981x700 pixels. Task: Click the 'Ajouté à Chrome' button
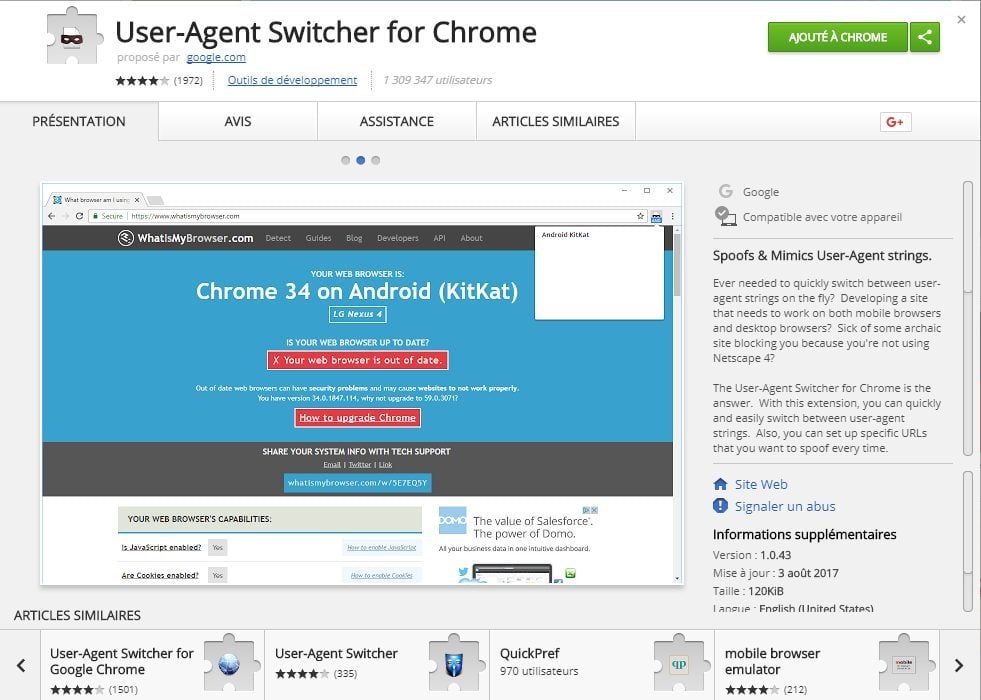[838, 37]
